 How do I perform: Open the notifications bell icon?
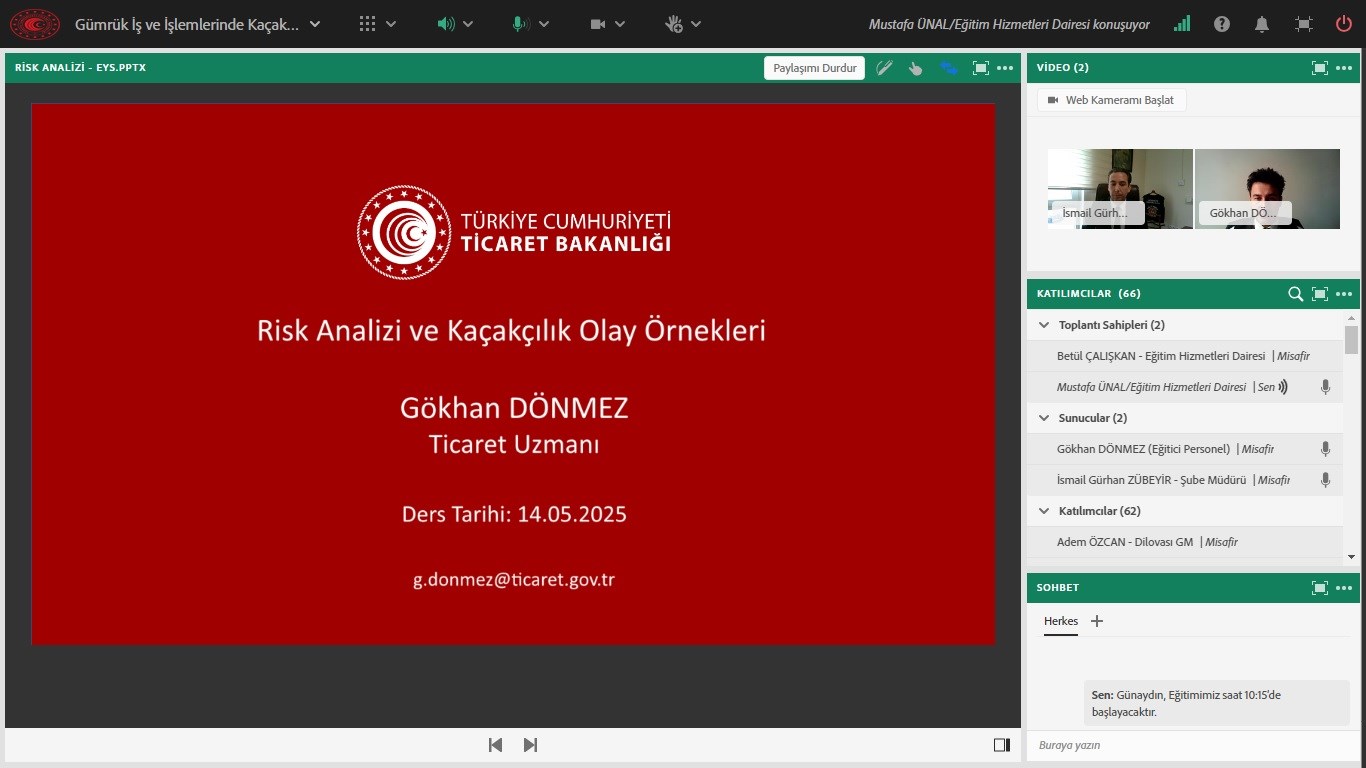pos(1262,24)
